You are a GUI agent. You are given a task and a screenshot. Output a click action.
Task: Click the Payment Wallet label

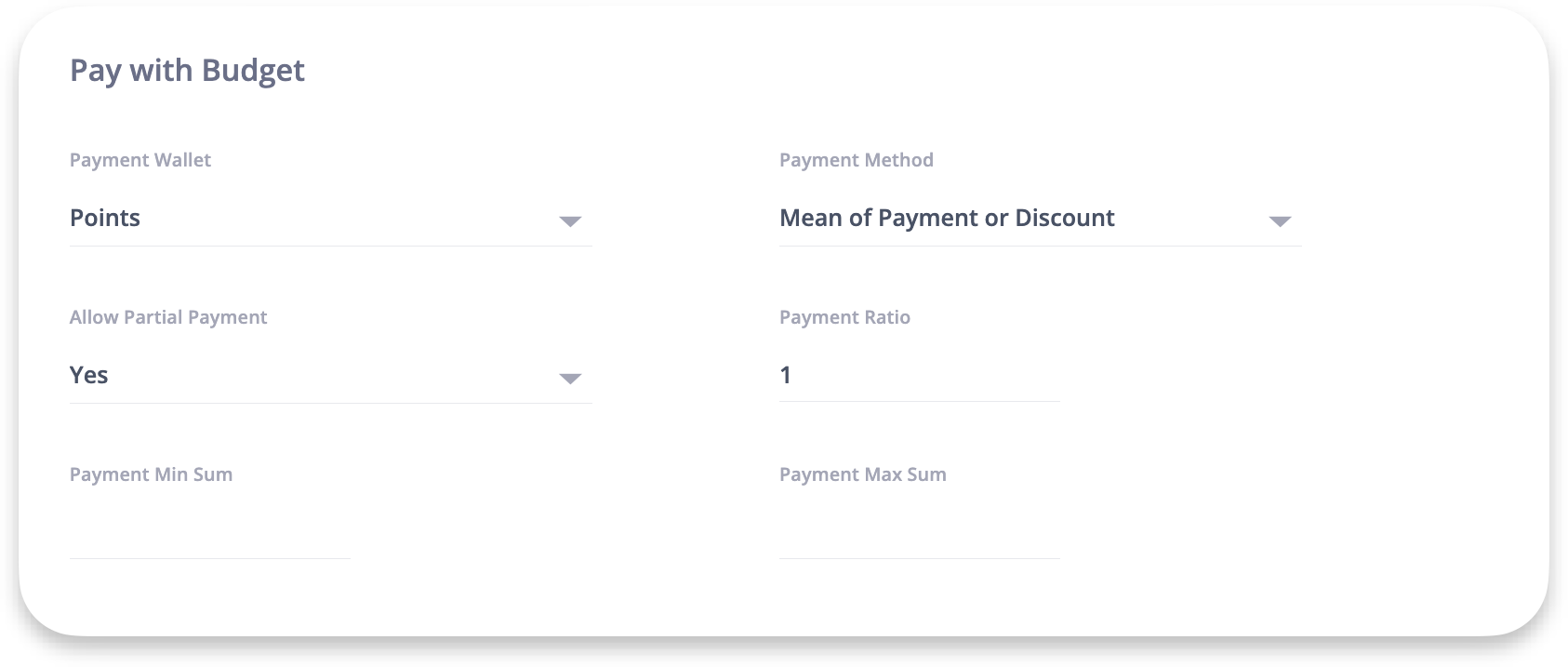pos(140,160)
